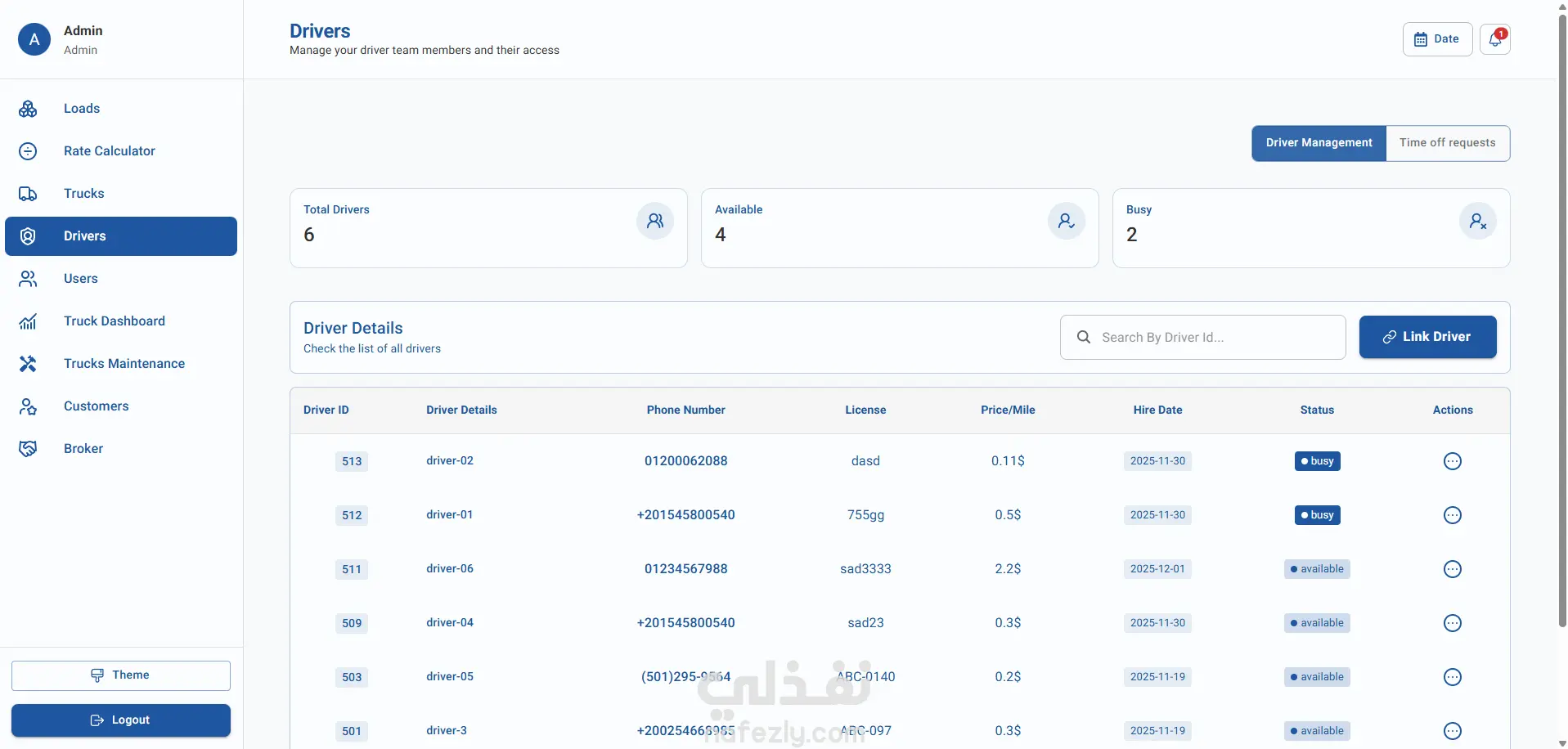
Task: Go to Rate Calculator
Action: 121,151
